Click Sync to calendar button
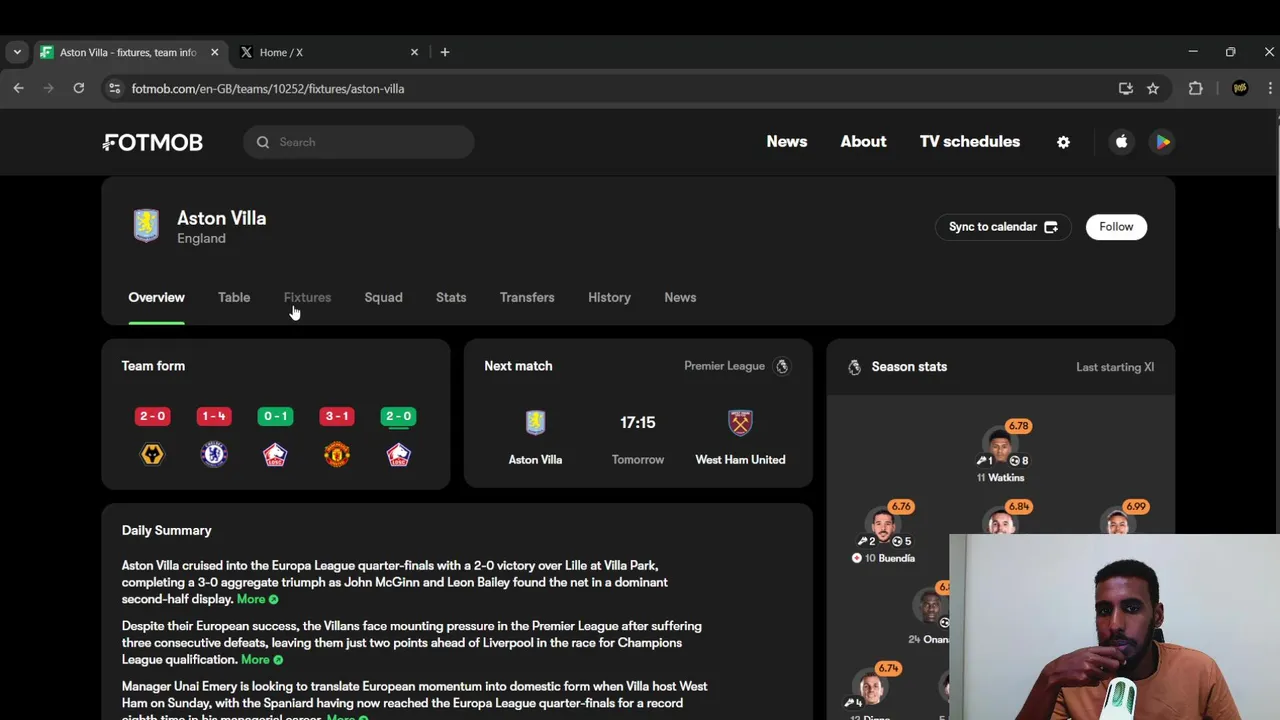 (1003, 227)
